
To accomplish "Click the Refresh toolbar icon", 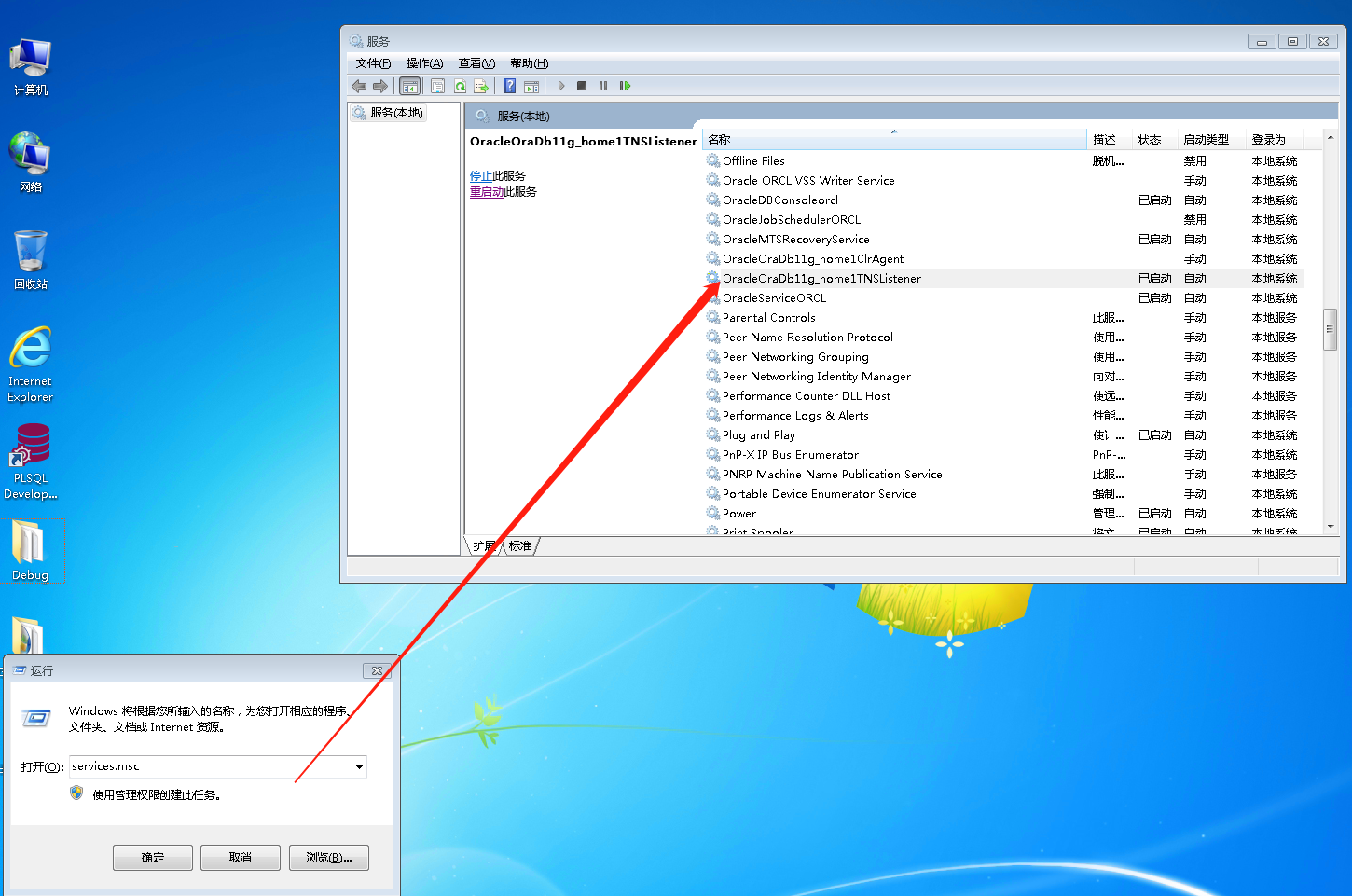I will click(460, 86).
